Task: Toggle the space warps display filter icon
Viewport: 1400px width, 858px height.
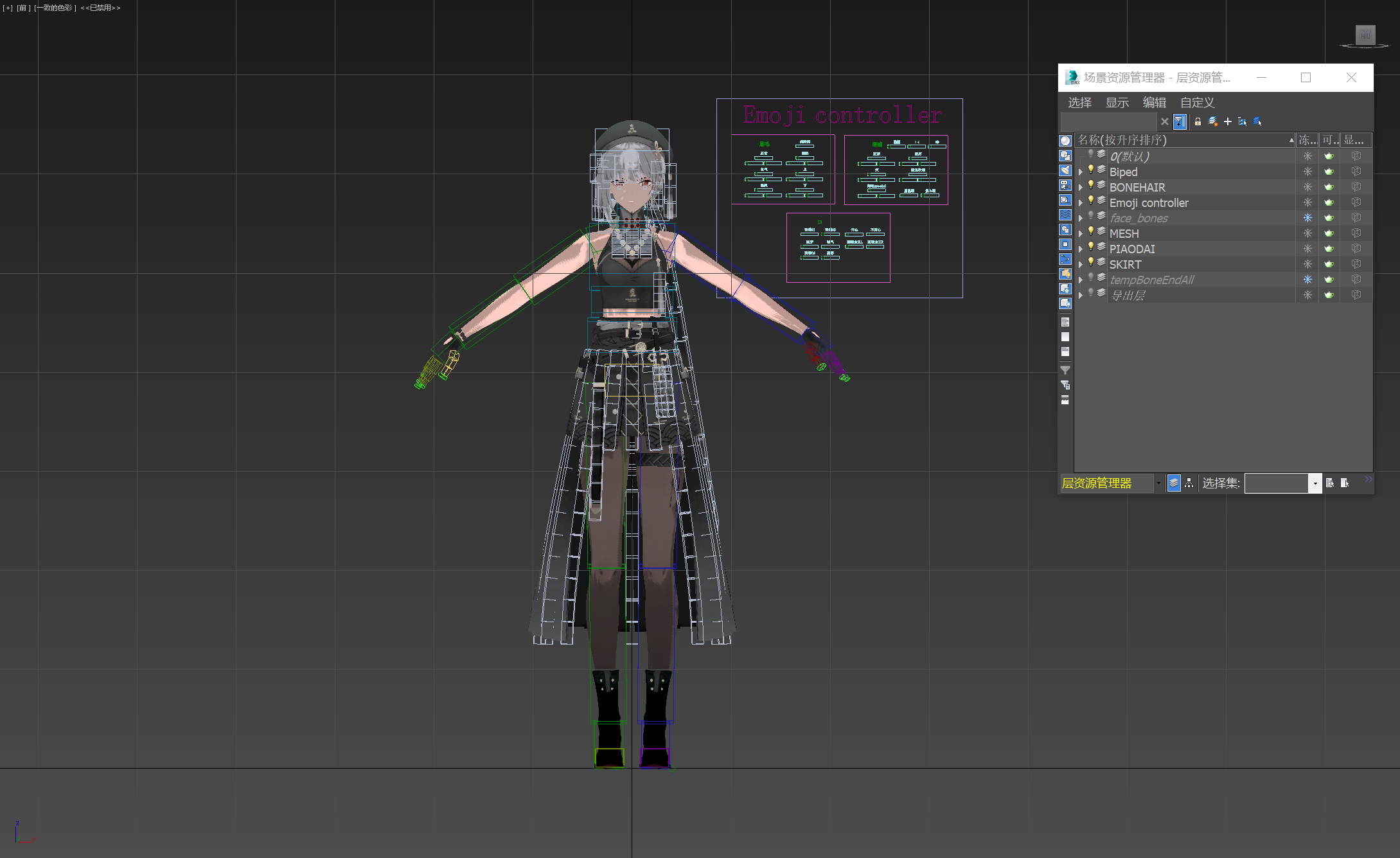Action: coord(1065,215)
